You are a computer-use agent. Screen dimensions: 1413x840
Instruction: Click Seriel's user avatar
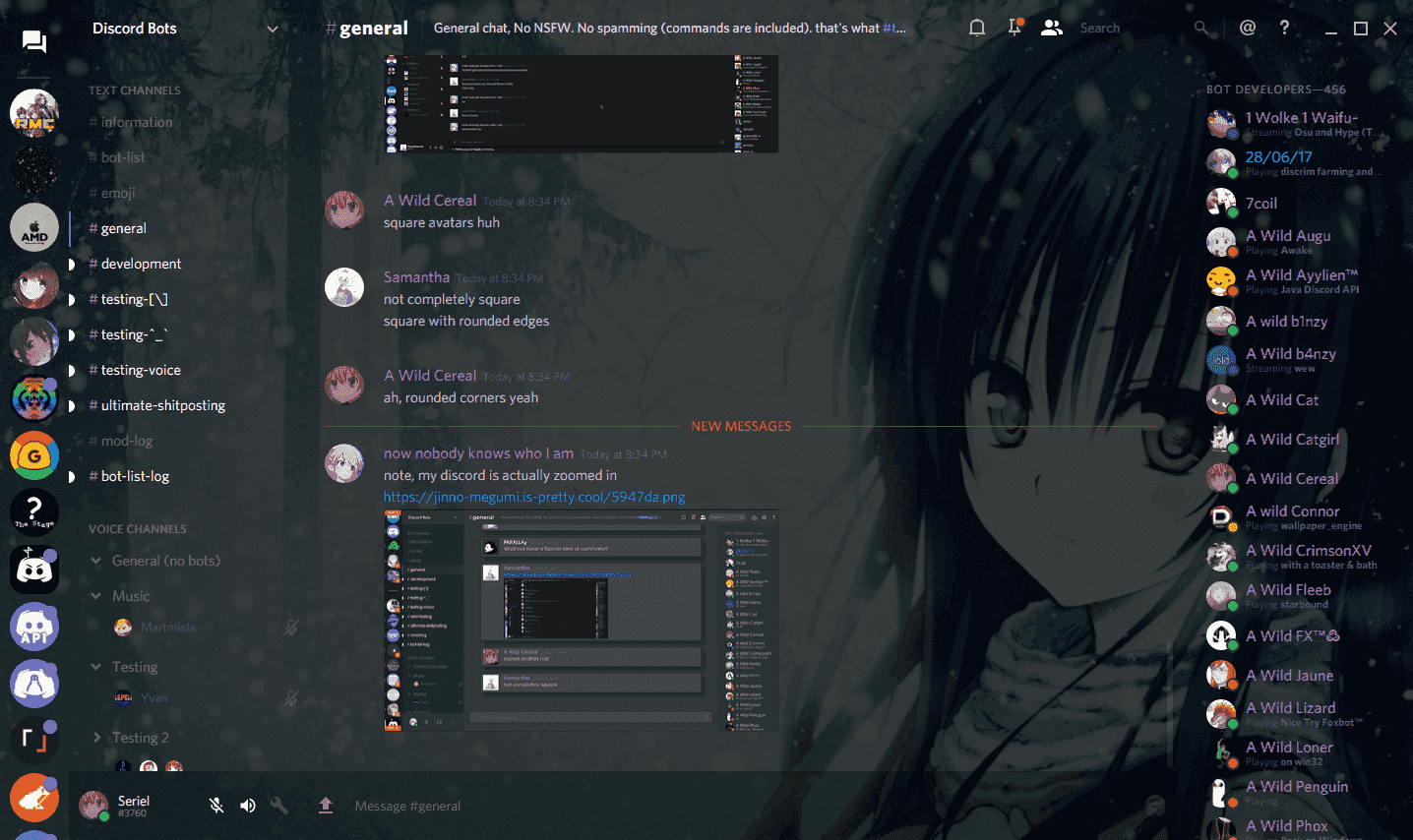[93, 806]
